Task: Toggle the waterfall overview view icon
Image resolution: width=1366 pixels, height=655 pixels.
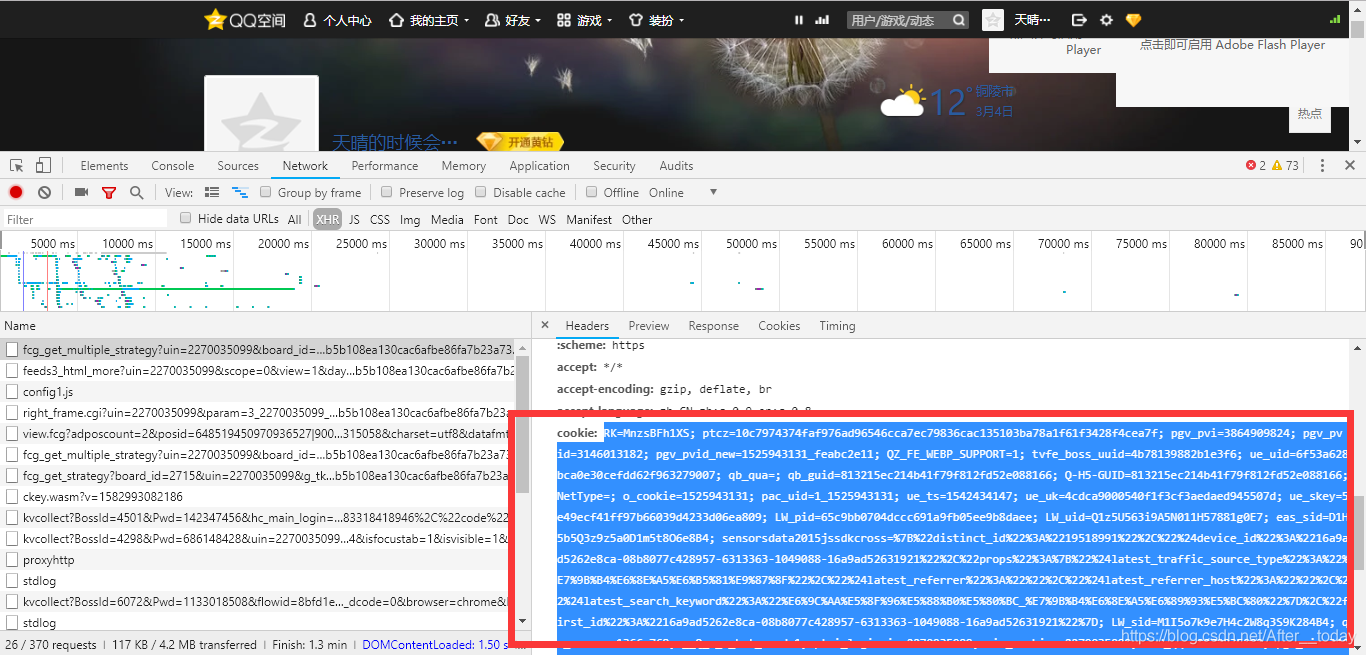Action: coord(240,192)
